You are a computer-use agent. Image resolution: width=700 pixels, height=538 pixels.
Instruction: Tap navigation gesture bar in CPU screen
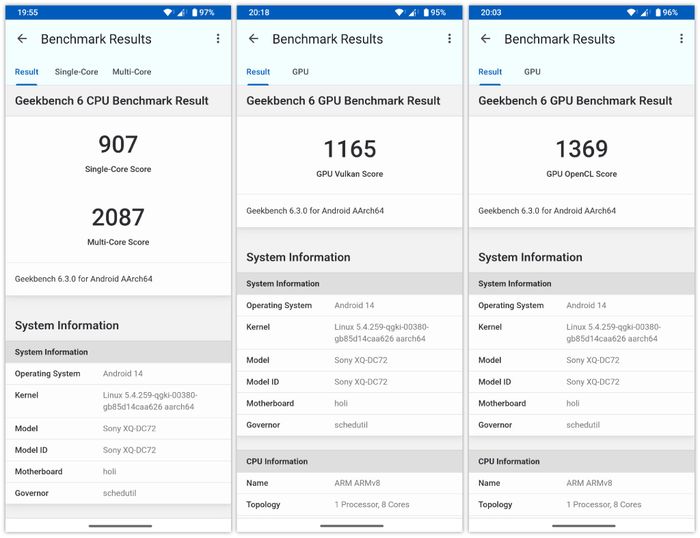click(x=120, y=526)
